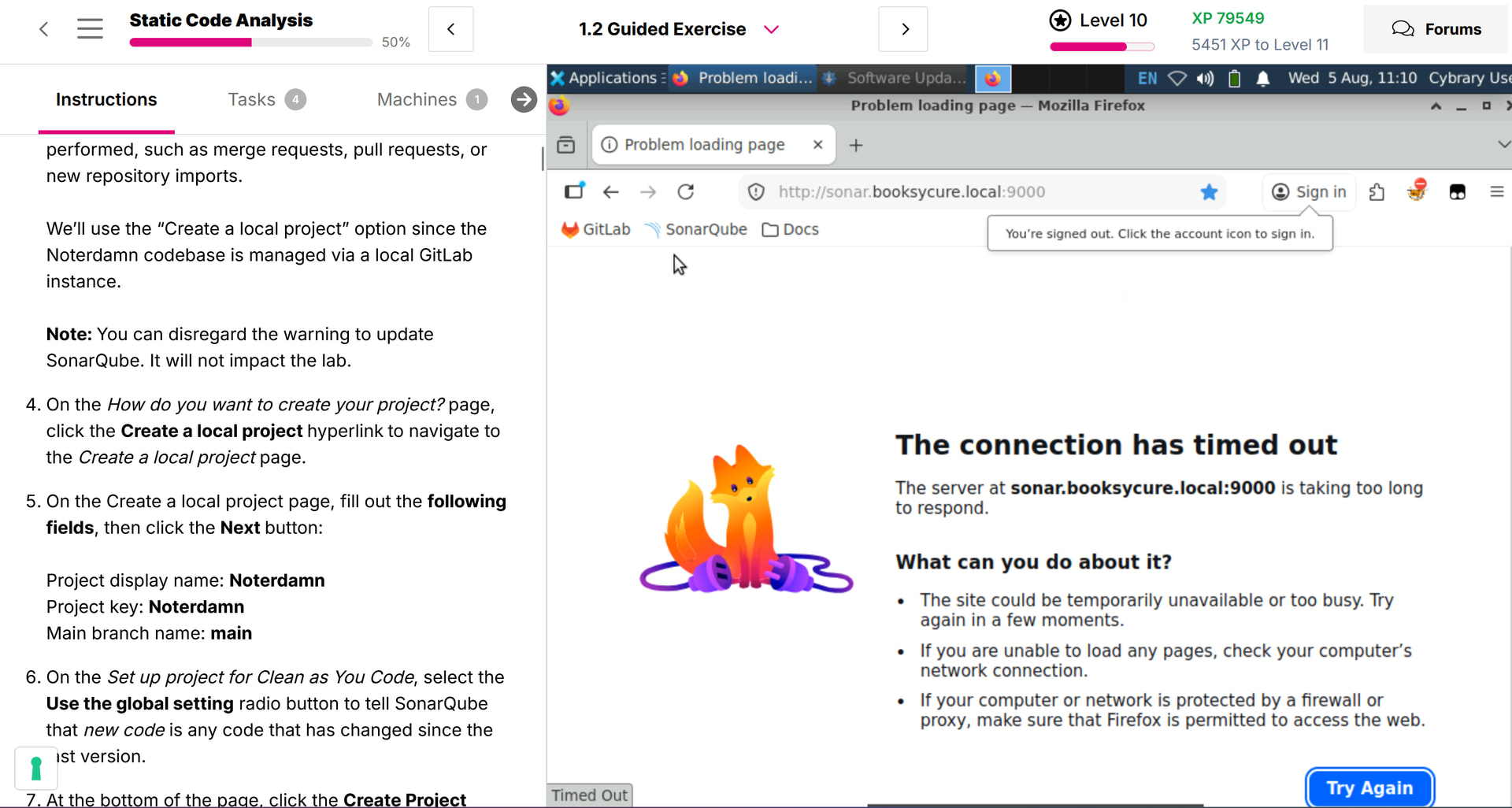Image resolution: width=1512 pixels, height=808 pixels.
Task: Close the Problem loading page tab
Action: click(818, 145)
